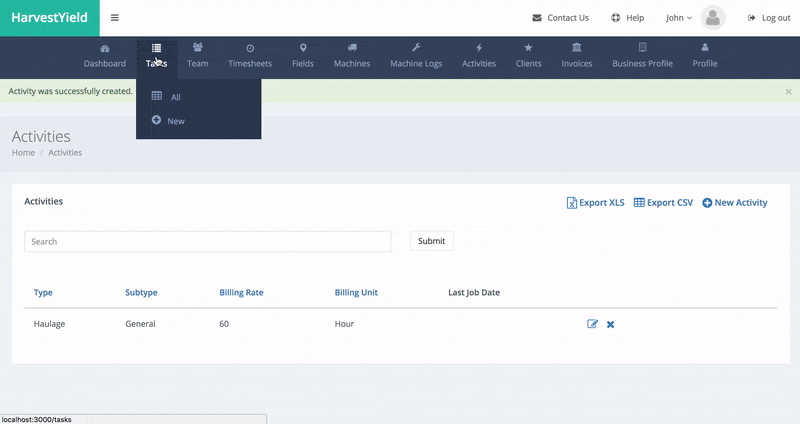The image size is (800, 424).
Task: Open the Dashboard navigation item
Action: 105,56
